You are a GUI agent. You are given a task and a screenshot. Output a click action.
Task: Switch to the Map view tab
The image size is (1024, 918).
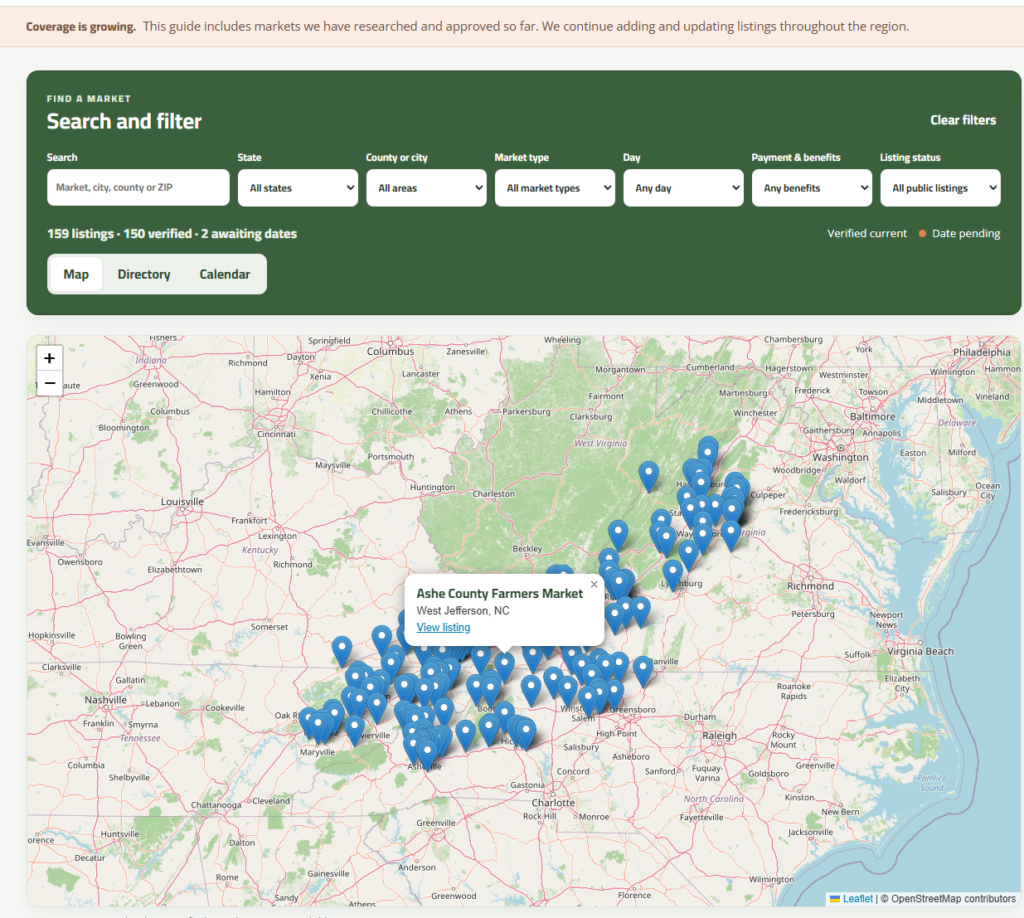point(76,274)
